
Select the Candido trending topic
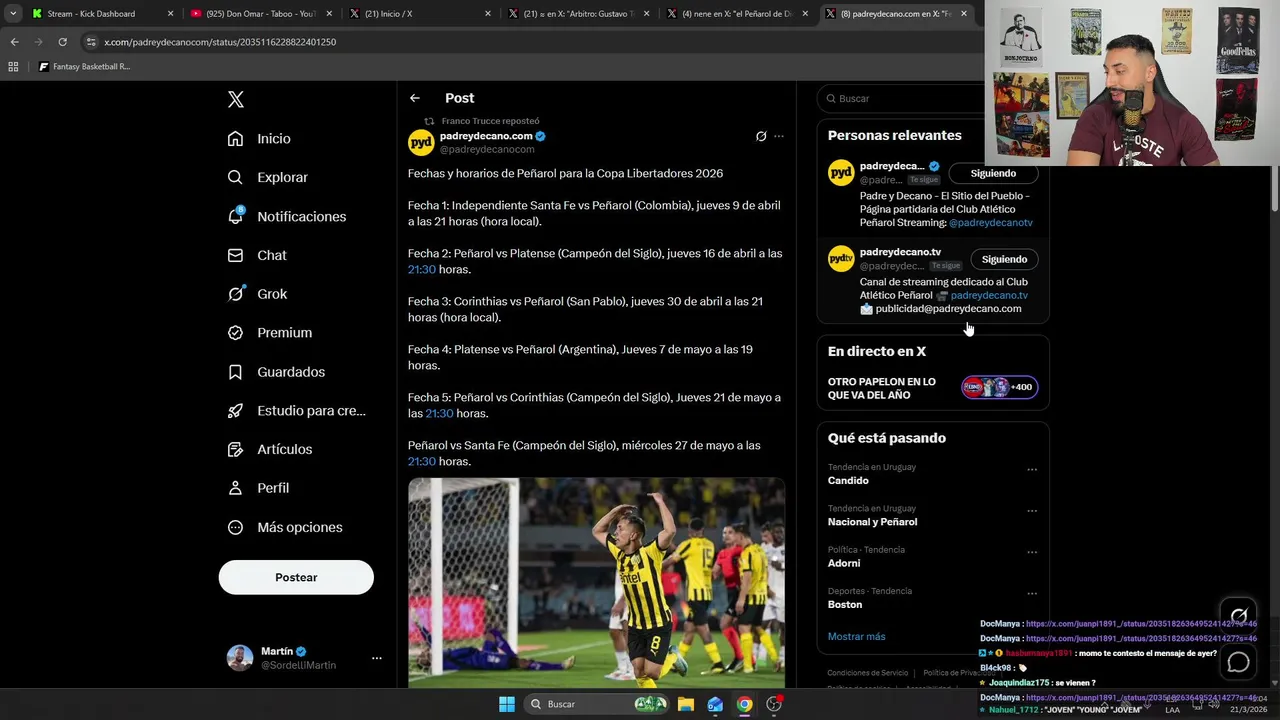[x=848, y=481]
